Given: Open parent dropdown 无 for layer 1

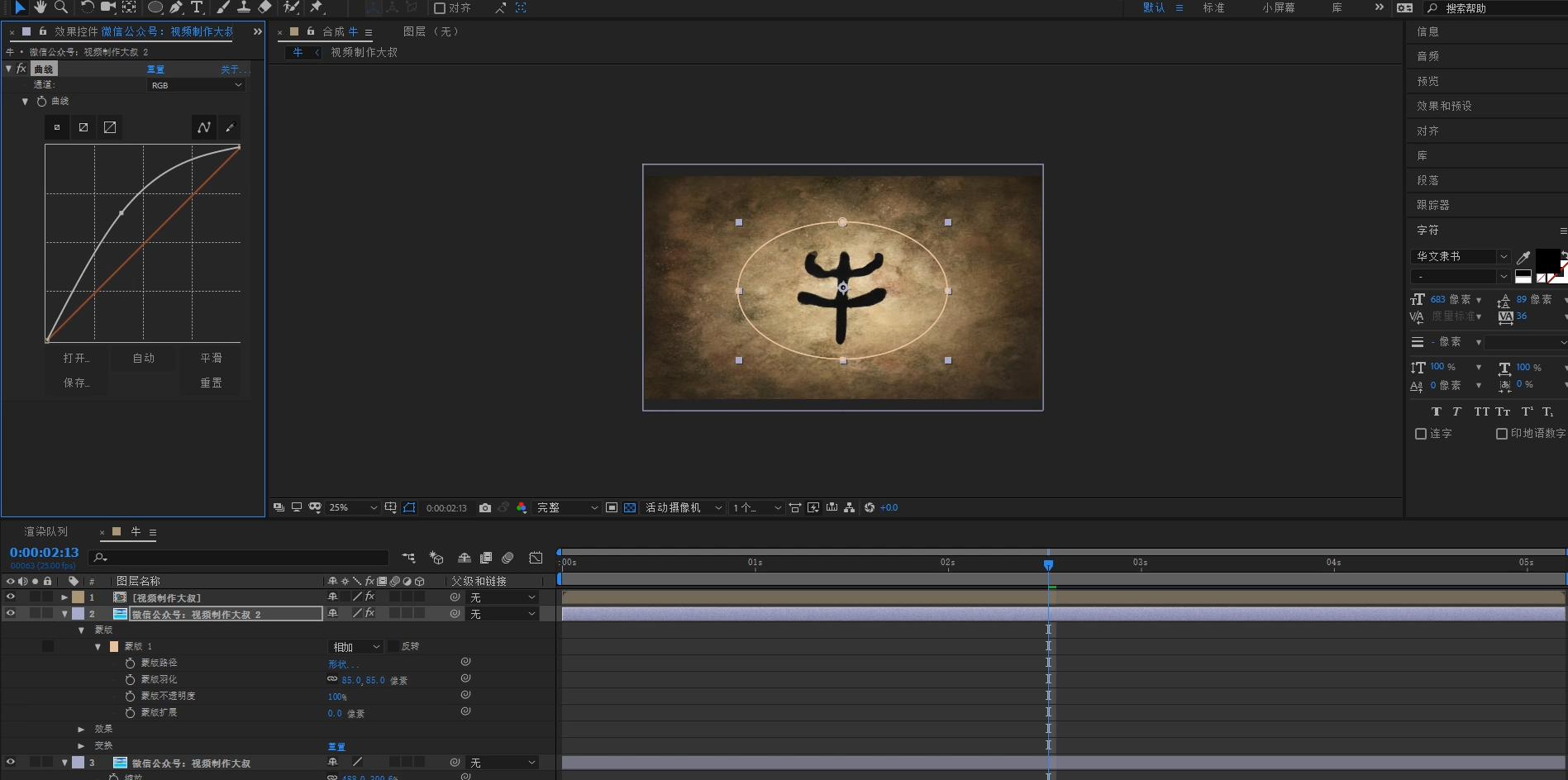Looking at the screenshot, I should point(503,597).
